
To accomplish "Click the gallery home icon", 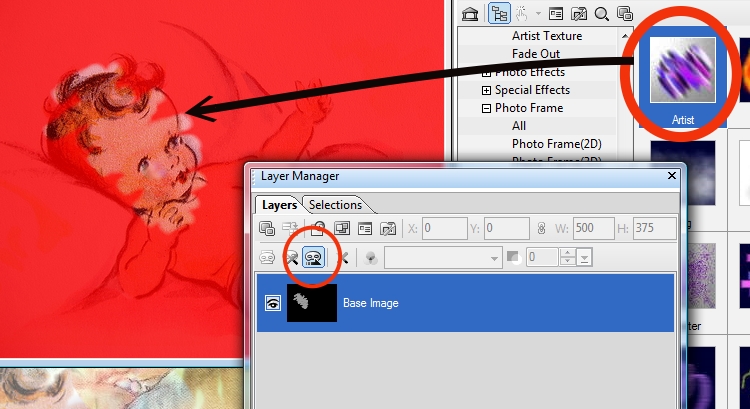I will click(469, 13).
